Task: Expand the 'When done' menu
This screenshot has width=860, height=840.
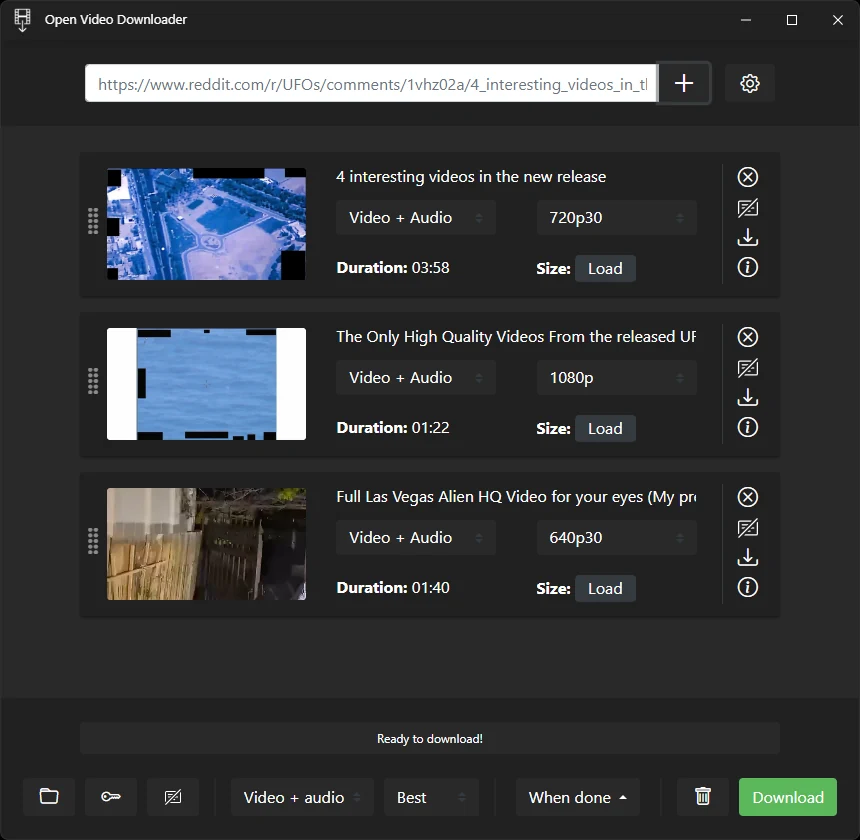Action: click(578, 797)
